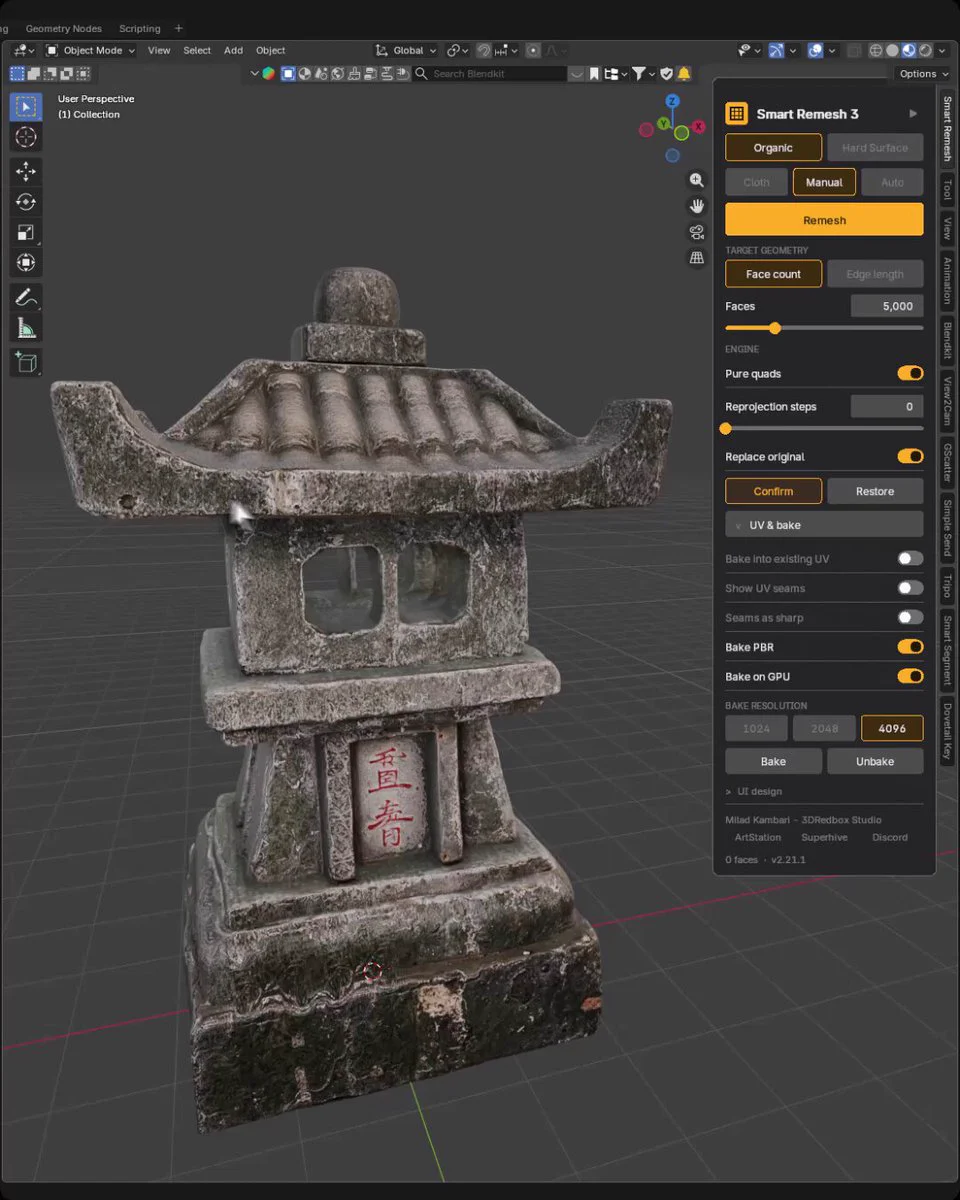Open the Object menu

click(x=270, y=50)
